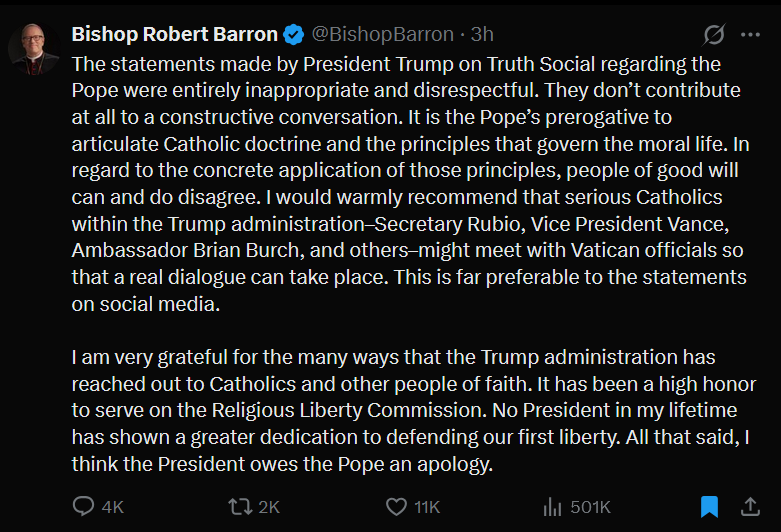Click the 11K likes count

point(427,507)
